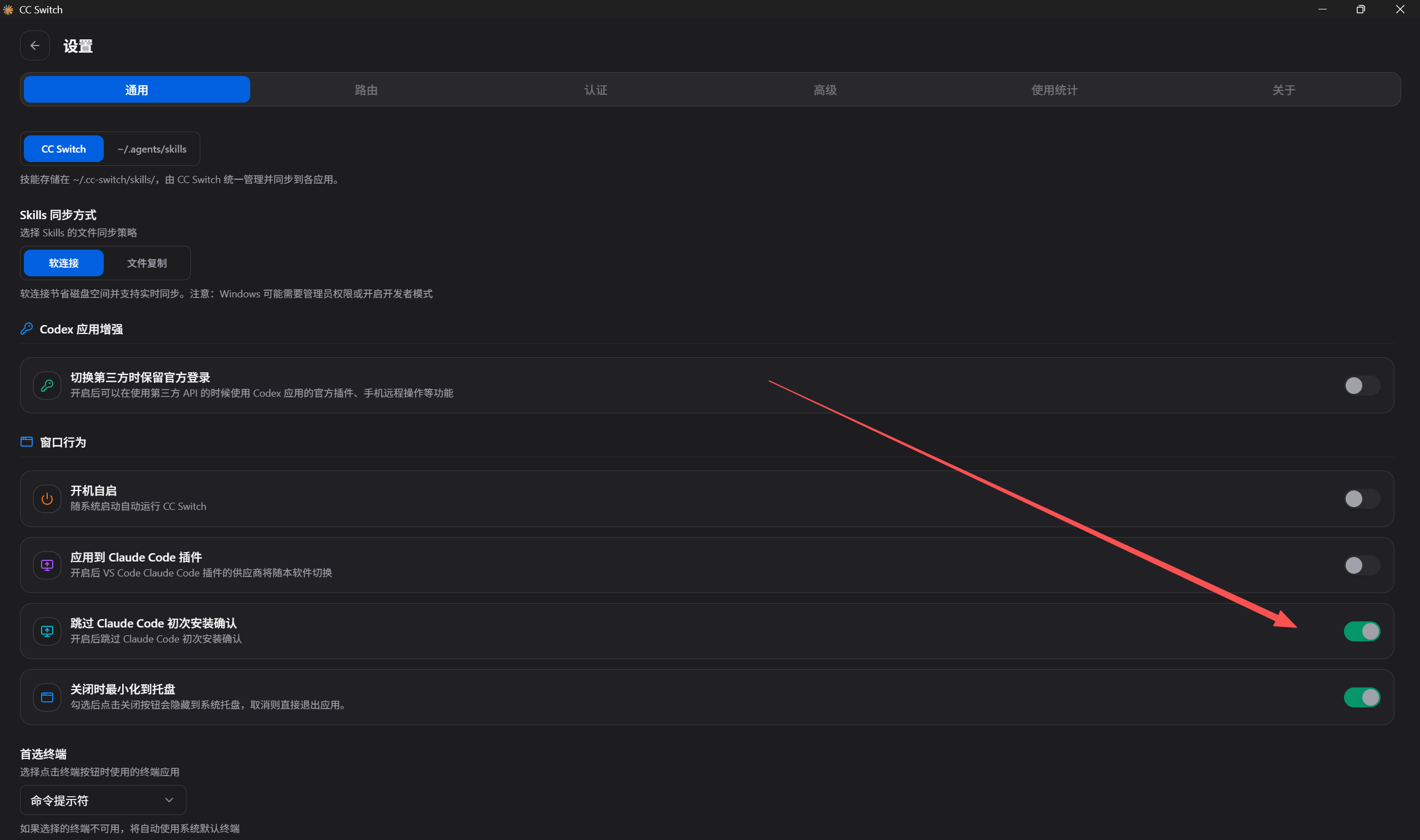Open the 高级 settings tab
Screen dimensions: 1420x840
click(825, 89)
